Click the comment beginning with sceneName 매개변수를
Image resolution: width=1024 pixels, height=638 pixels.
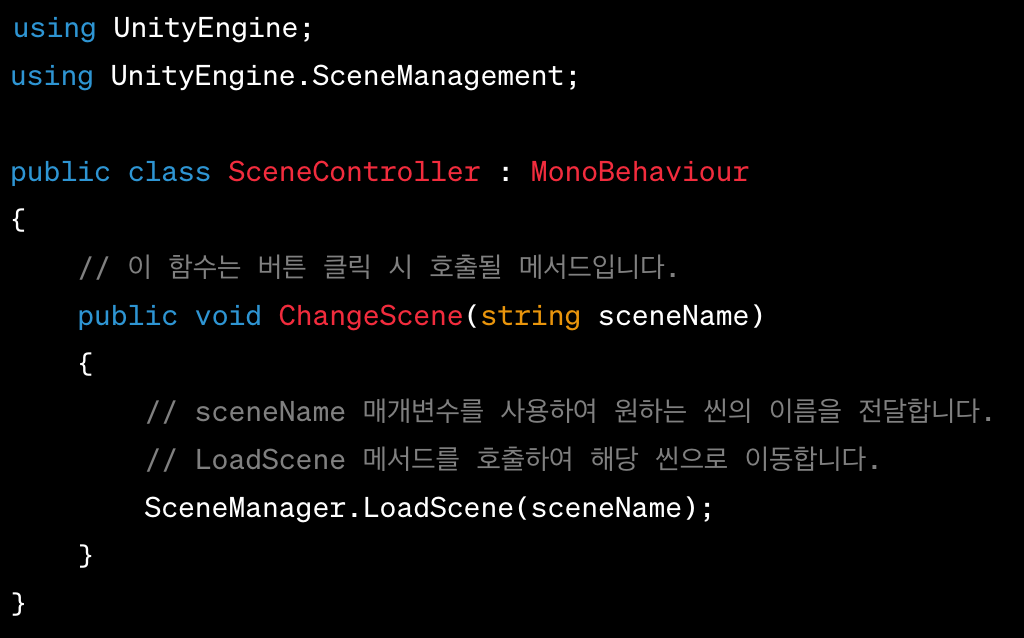coord(569,411)
